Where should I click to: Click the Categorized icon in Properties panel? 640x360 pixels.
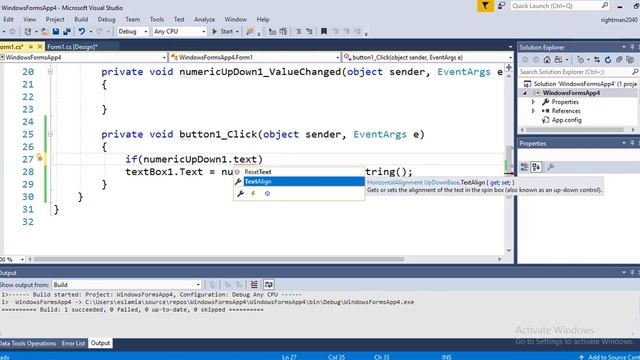[x=524, y=167]
